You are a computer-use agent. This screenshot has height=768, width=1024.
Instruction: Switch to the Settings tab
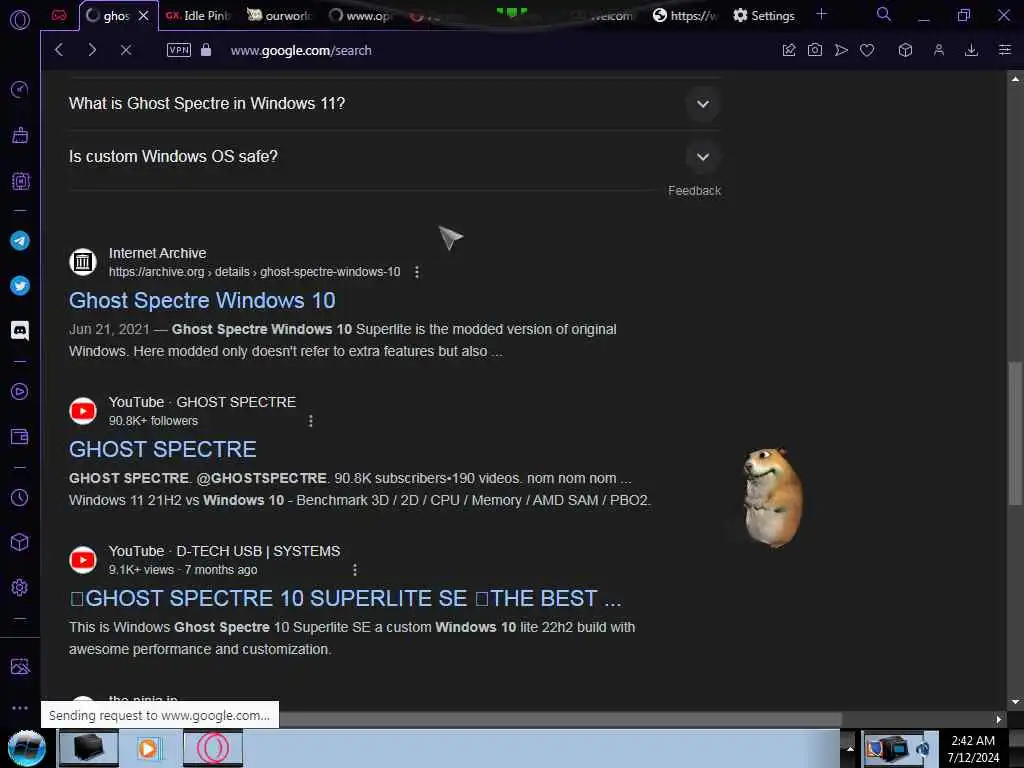click(764, 16)
